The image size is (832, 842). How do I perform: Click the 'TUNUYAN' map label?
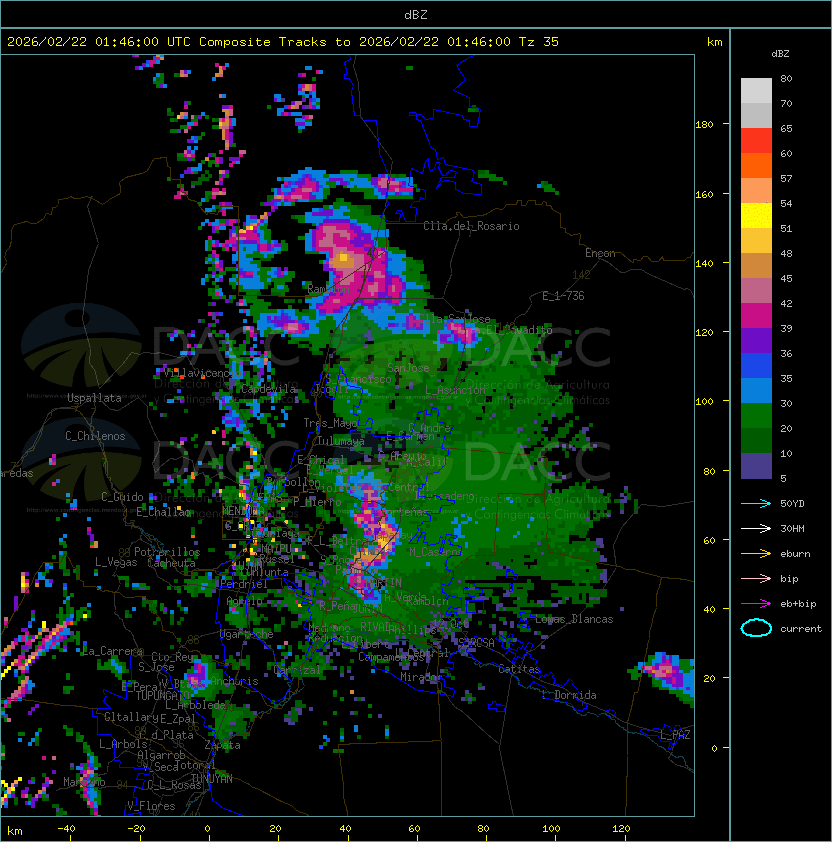pos(212,779)
